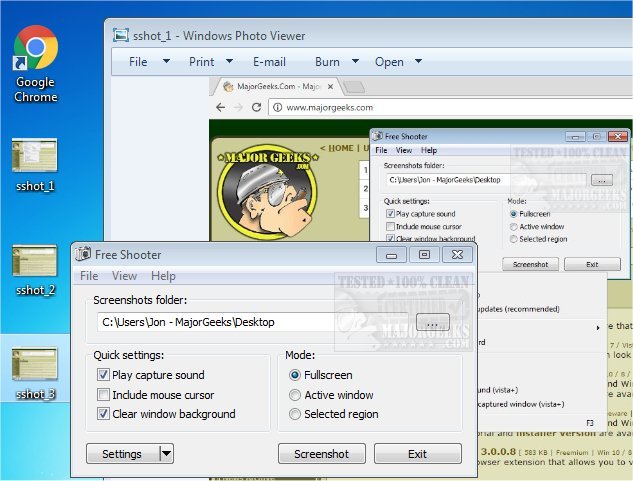Click Screenshot button in background Free Shooter
This screenshot has height=481, width=633.
click(x=530, y=265)
